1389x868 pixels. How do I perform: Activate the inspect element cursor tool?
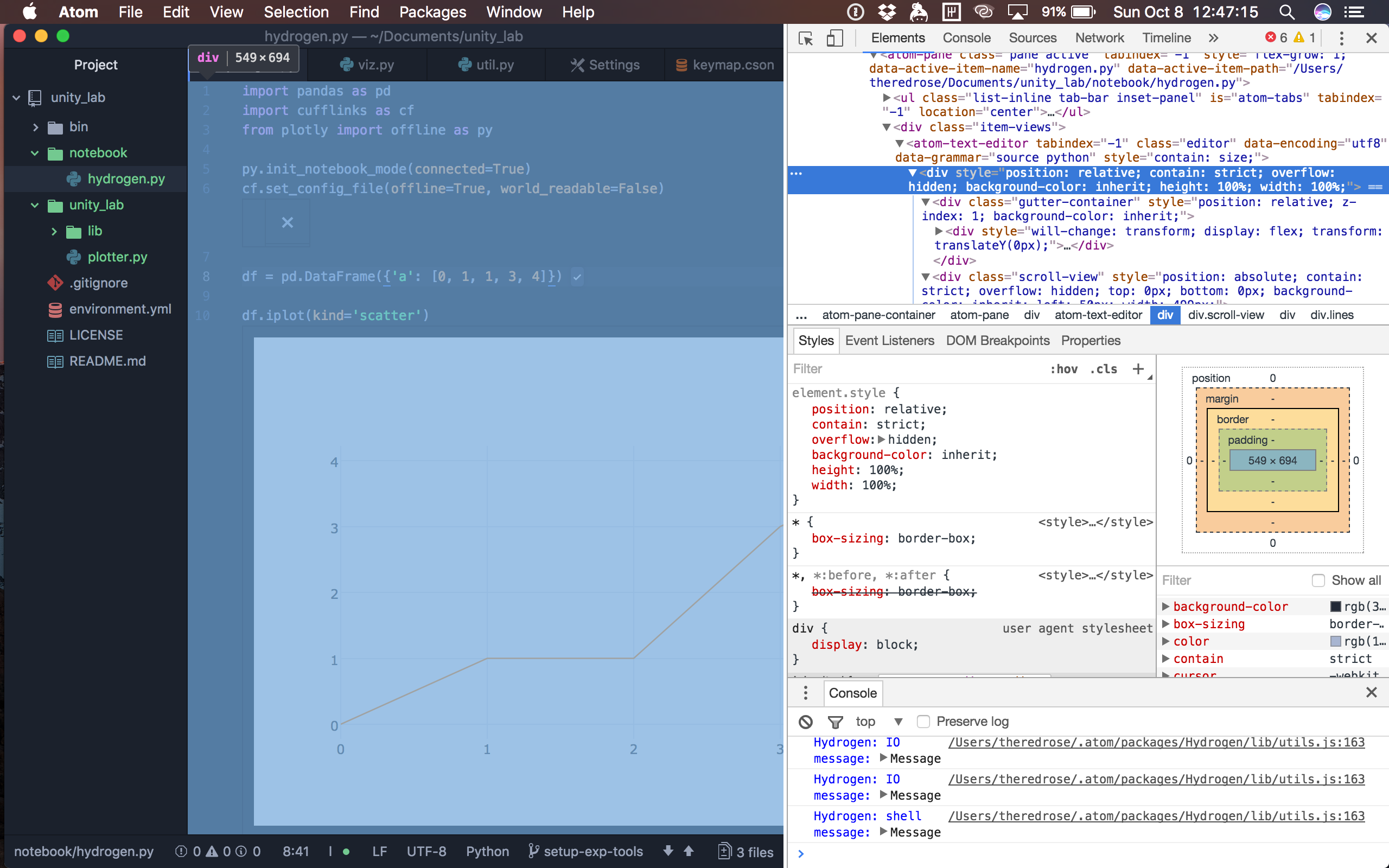coord(806,38)
